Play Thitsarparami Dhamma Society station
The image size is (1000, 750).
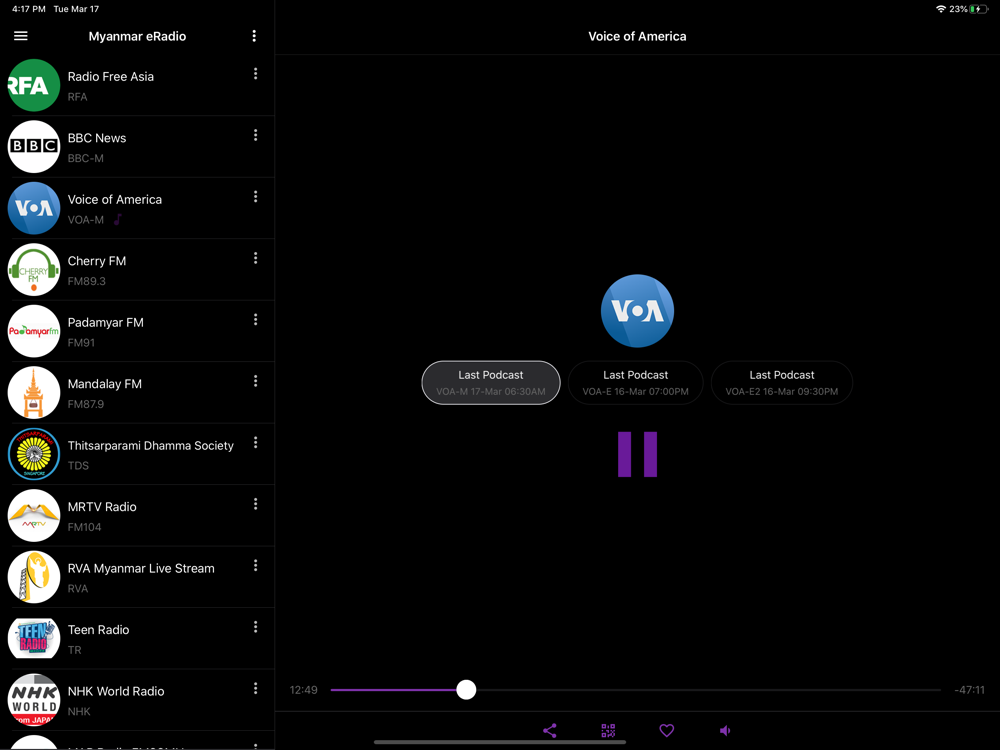coord(137,454)
